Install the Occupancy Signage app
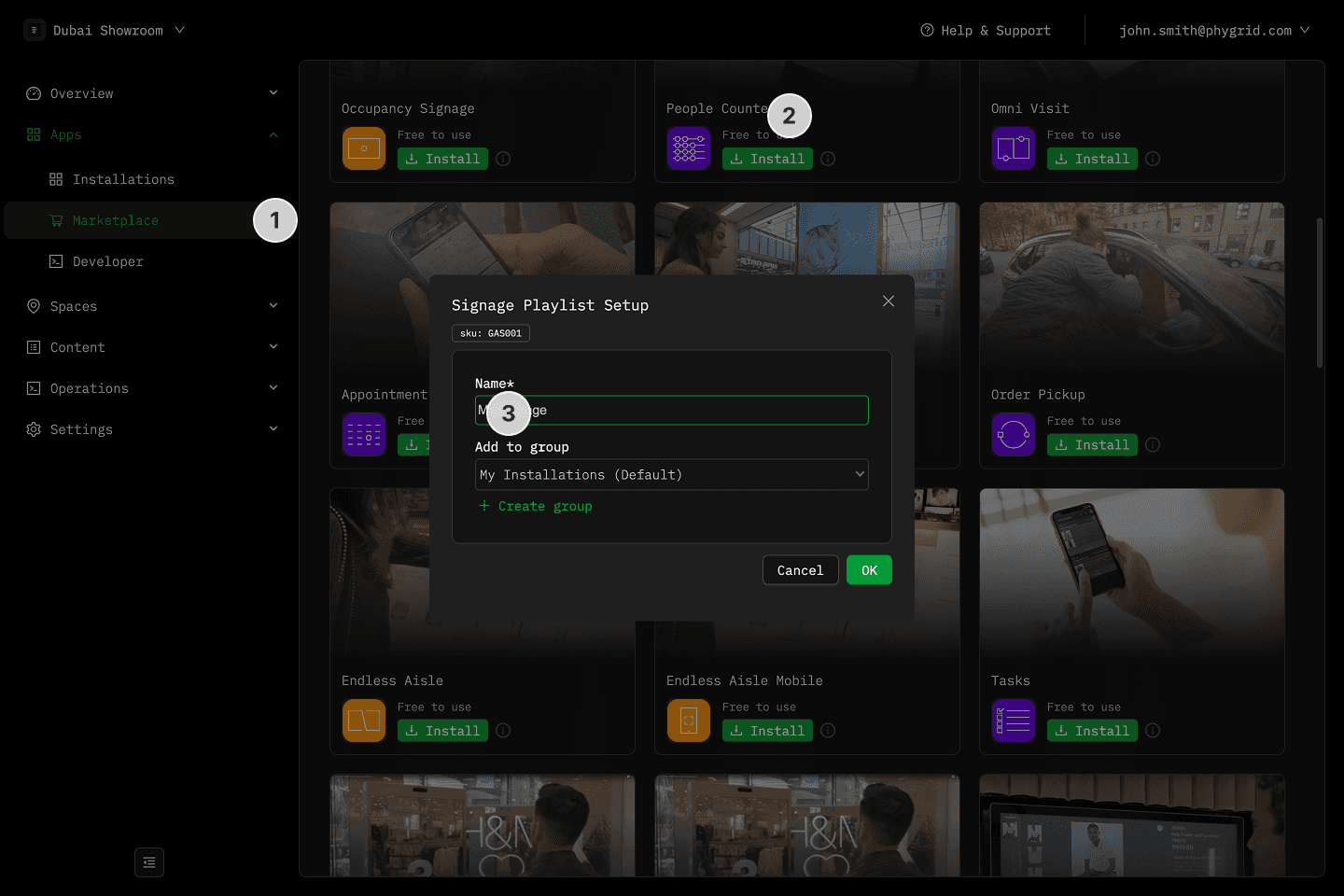This screenshot has width=1344, height=896. pyautogui.click(x=442, y=159)
